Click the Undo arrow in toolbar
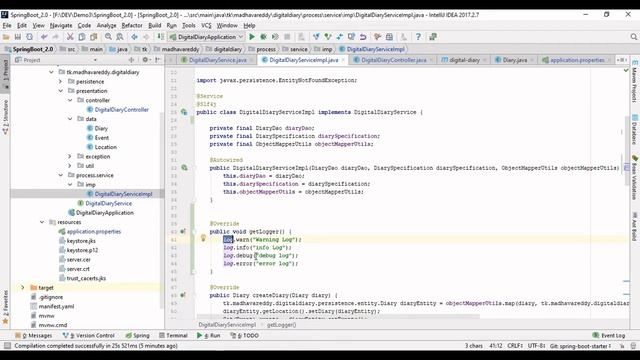This screenshot has width=640, height=360. click(44, 37)
